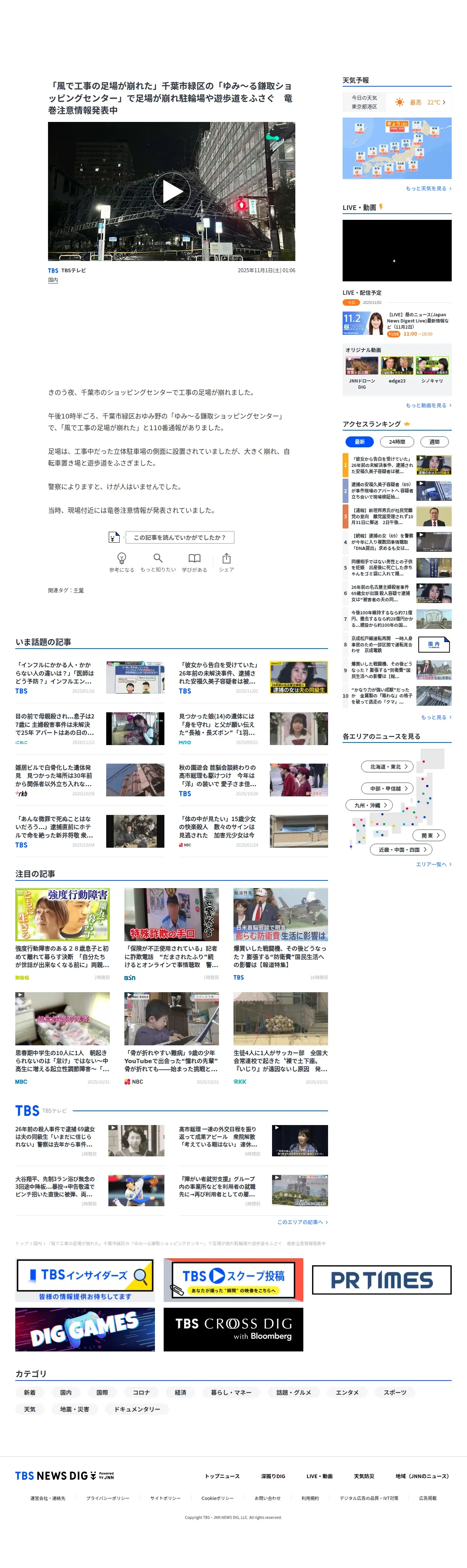This screenshot has height=1568, width=467.
Task: Click エリア一覧へ link
Action: point(434,864)
